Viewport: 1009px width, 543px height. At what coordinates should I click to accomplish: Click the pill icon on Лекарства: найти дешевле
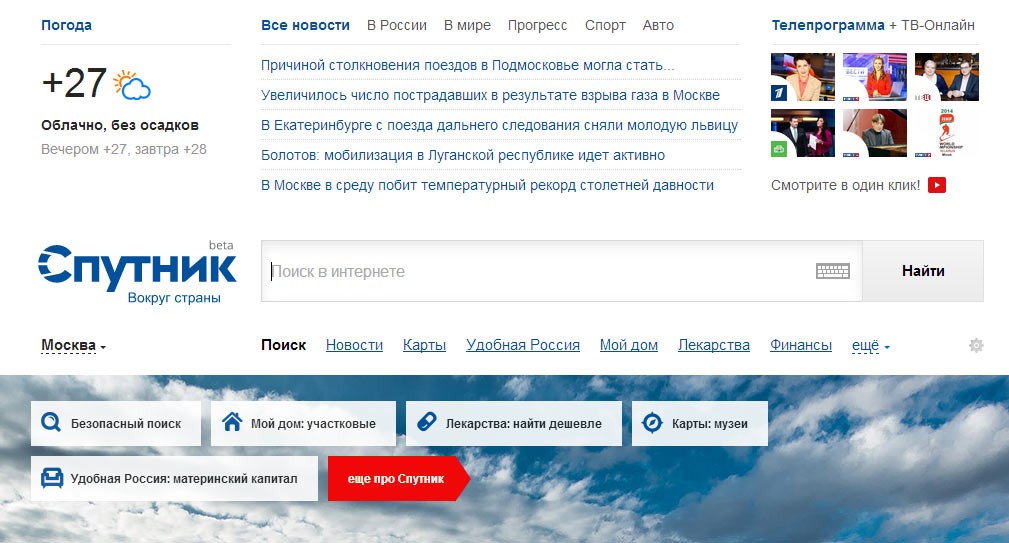(427, 422)
